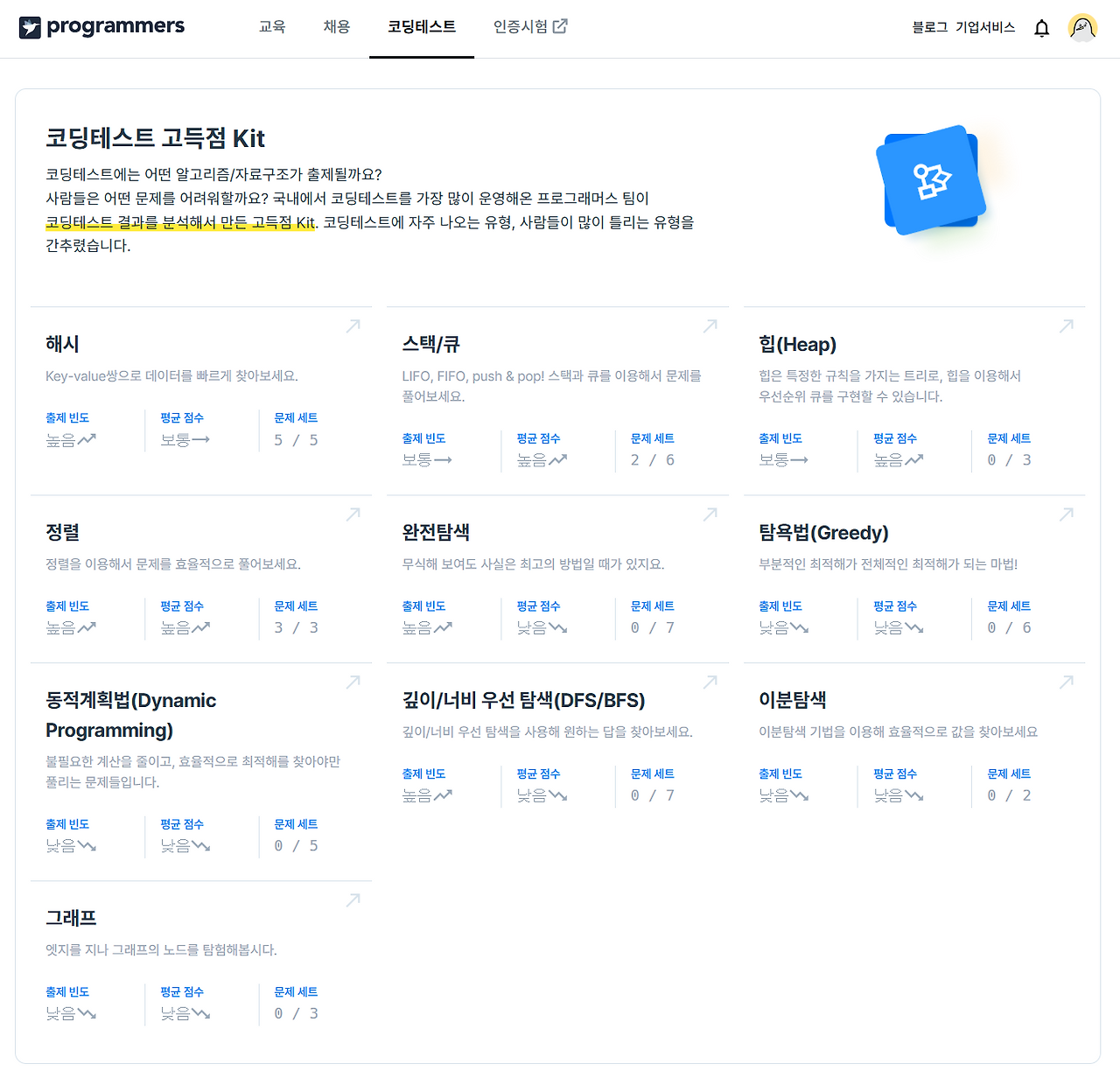Open the 채용 menu item

tap(337, 27)
